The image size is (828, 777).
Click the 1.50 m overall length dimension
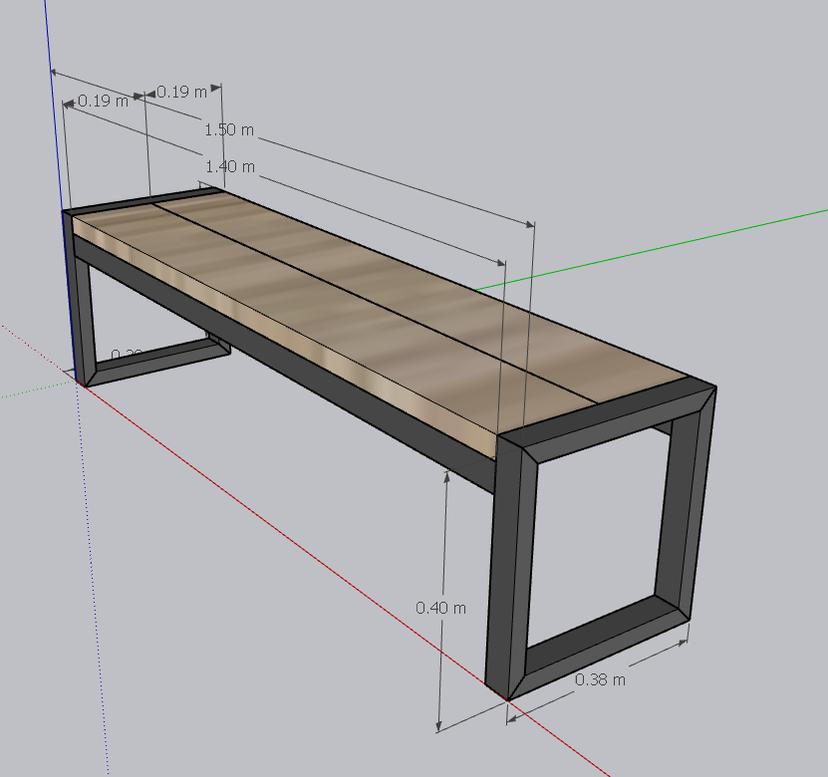[229, 130]
